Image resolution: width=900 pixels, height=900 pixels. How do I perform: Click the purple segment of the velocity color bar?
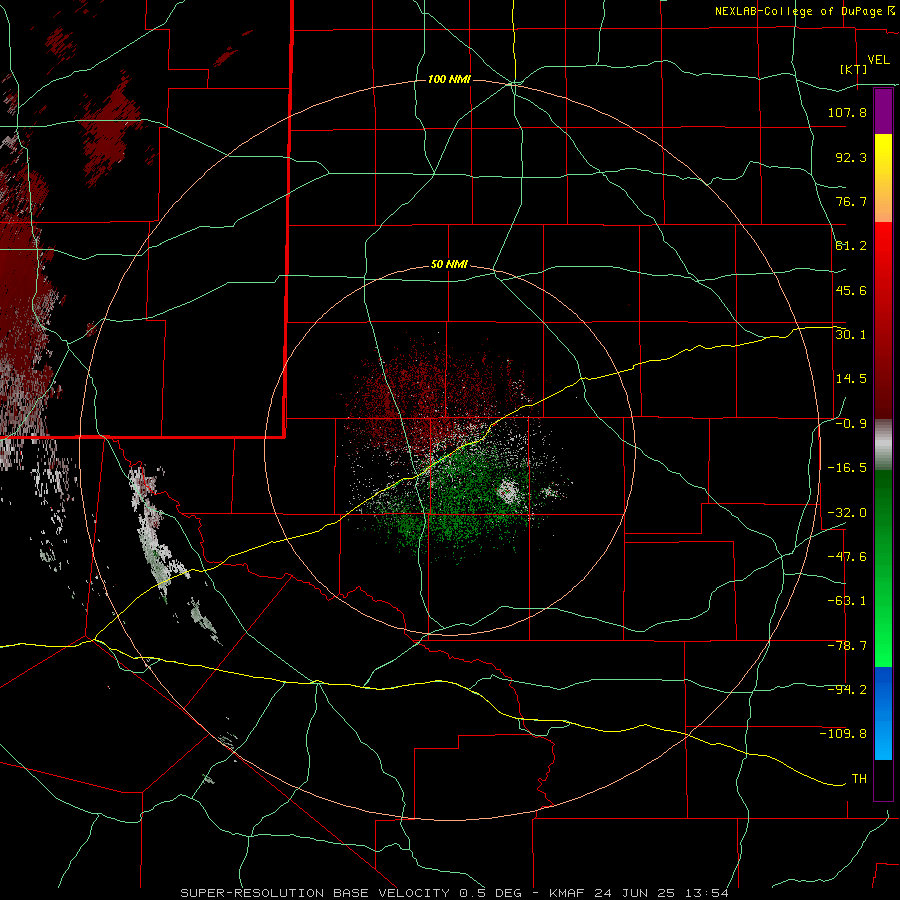[x=883, y=111]
